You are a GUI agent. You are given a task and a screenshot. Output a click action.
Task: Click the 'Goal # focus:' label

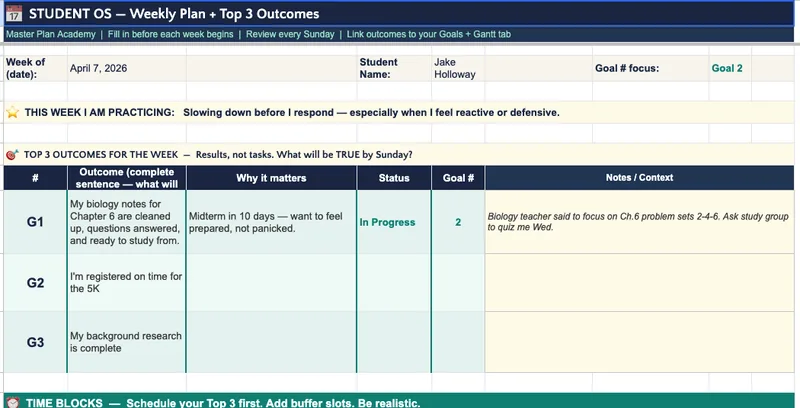627,68
